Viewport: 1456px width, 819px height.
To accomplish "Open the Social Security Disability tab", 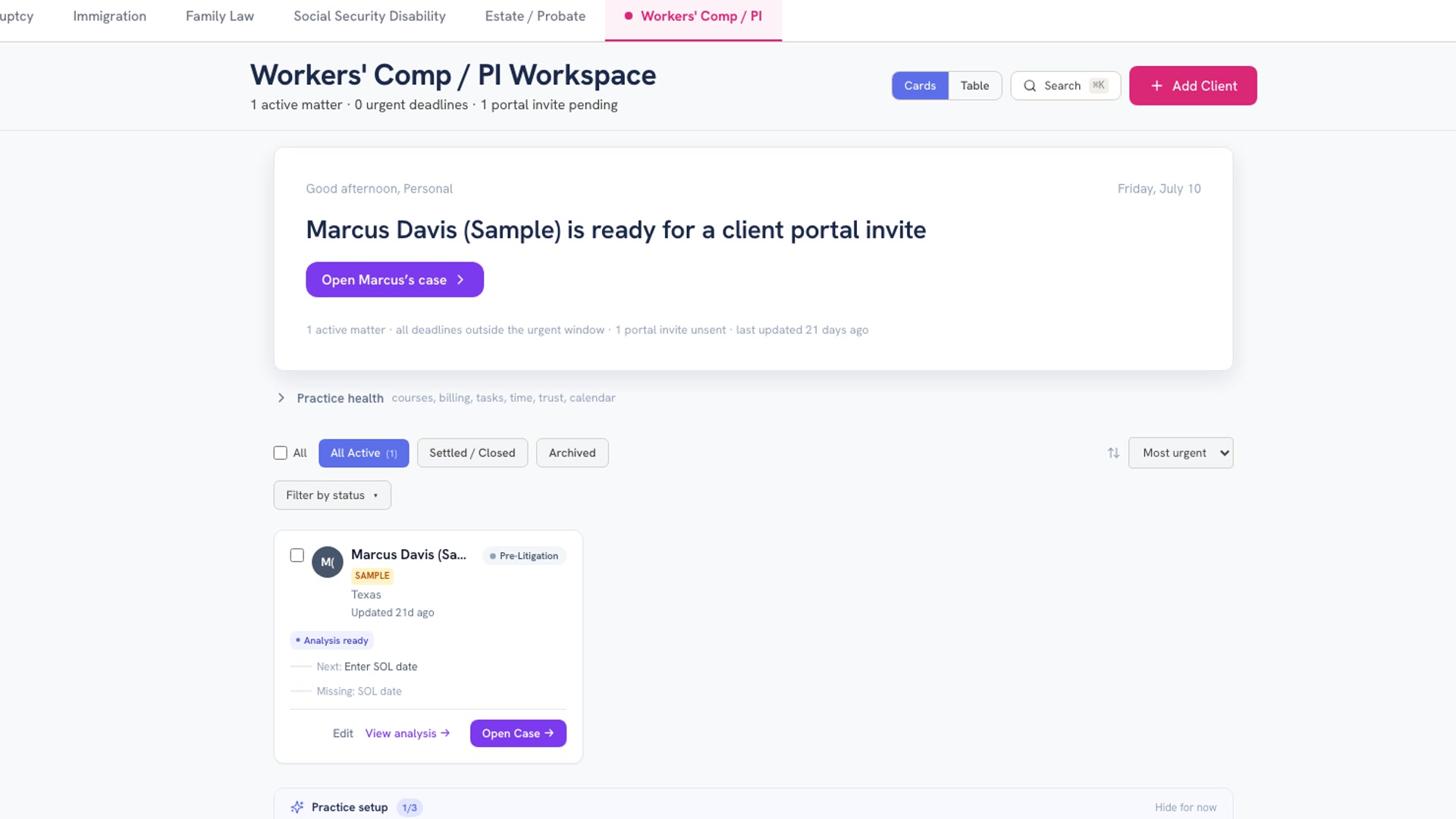I will pos(369,16).
